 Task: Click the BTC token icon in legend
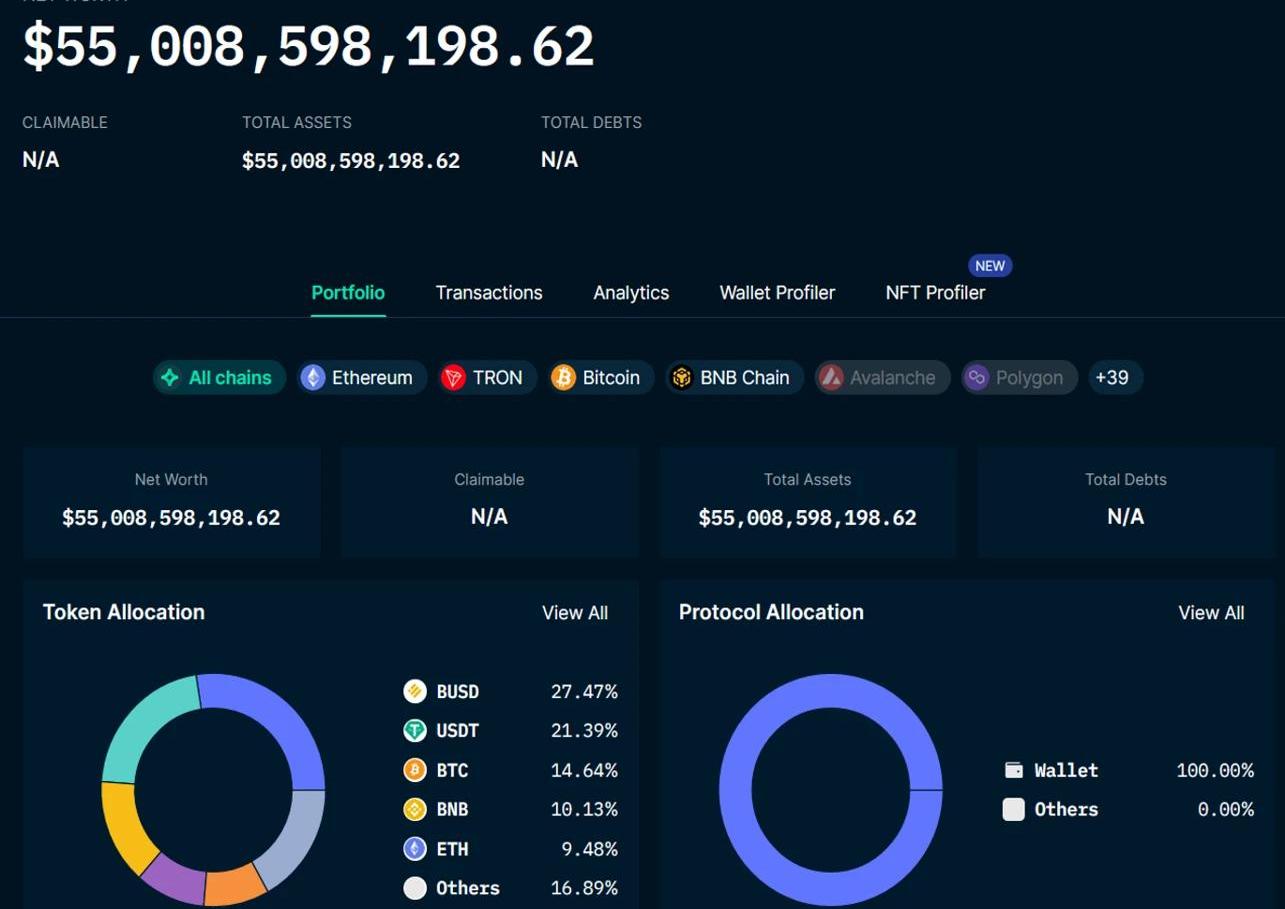(415, 770)
